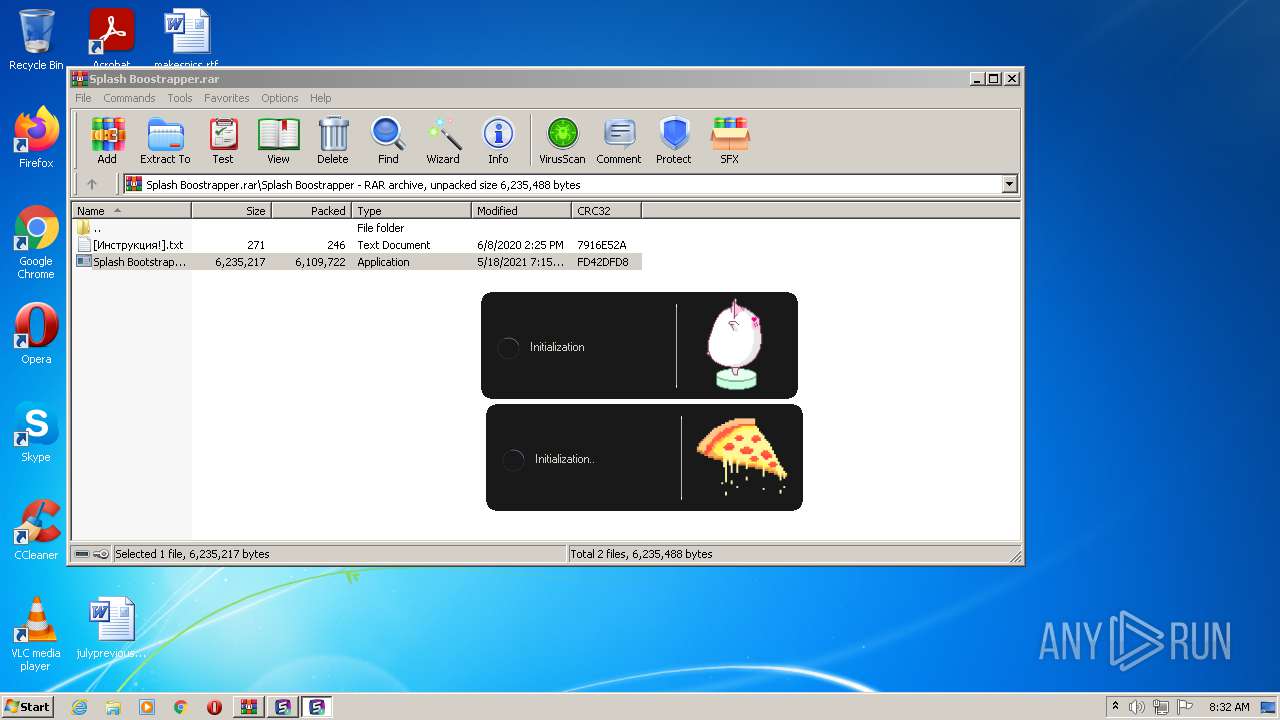Open the Tools menu
This screenshot has height=720, width=1280.
tap(180, 98)
